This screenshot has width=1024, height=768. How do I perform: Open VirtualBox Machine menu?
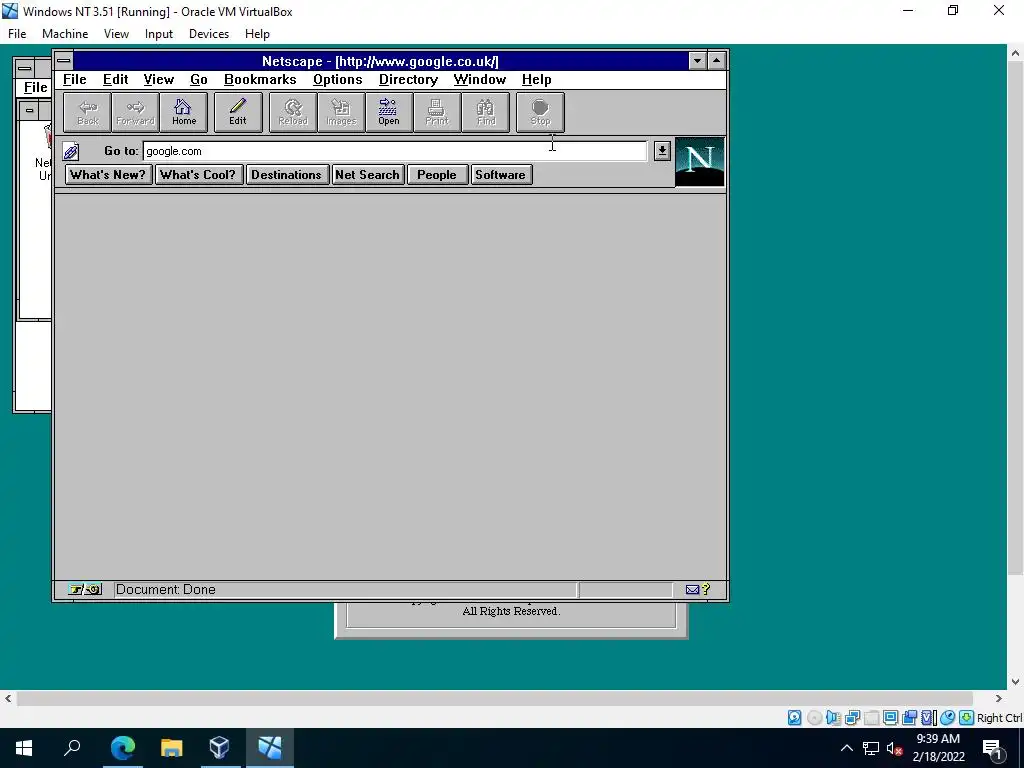(x=65, y=34)
